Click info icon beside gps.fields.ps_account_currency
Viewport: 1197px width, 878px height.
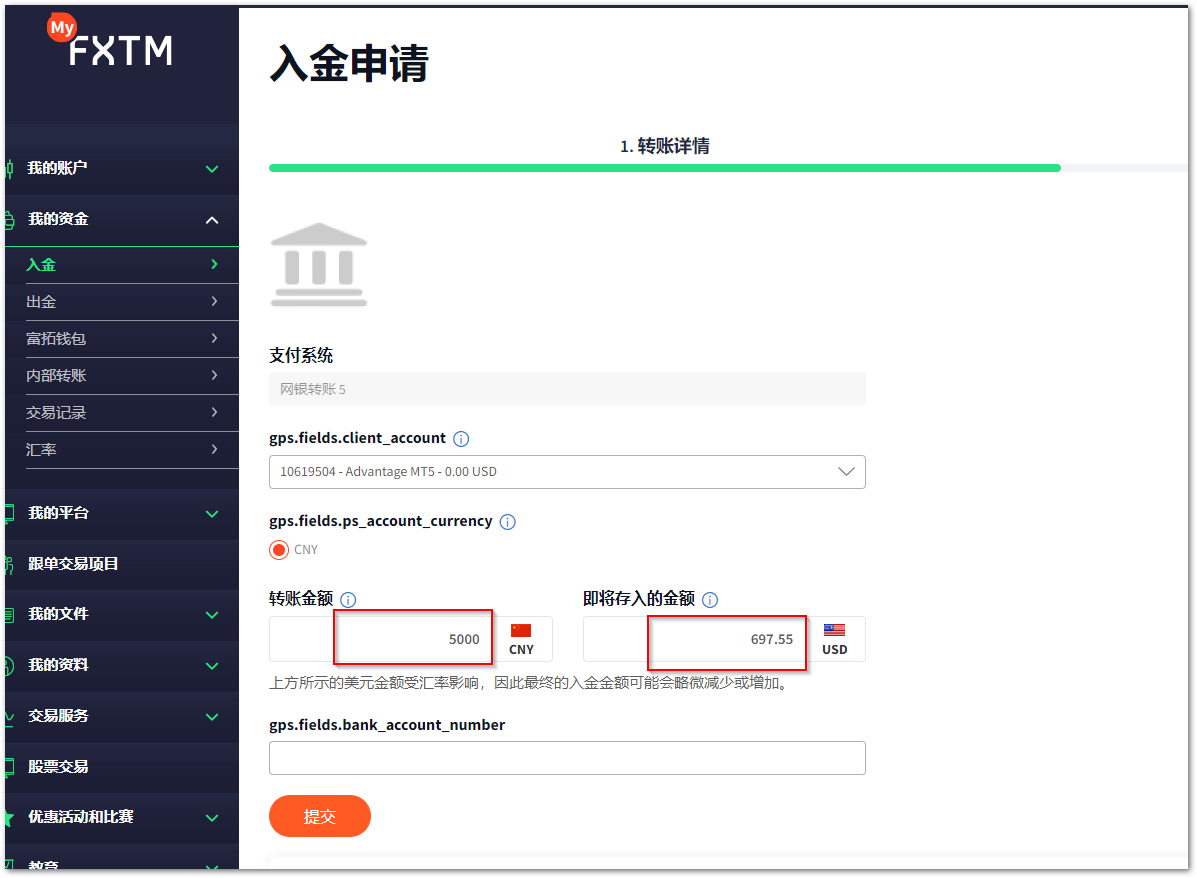click(x=508, y=522)
